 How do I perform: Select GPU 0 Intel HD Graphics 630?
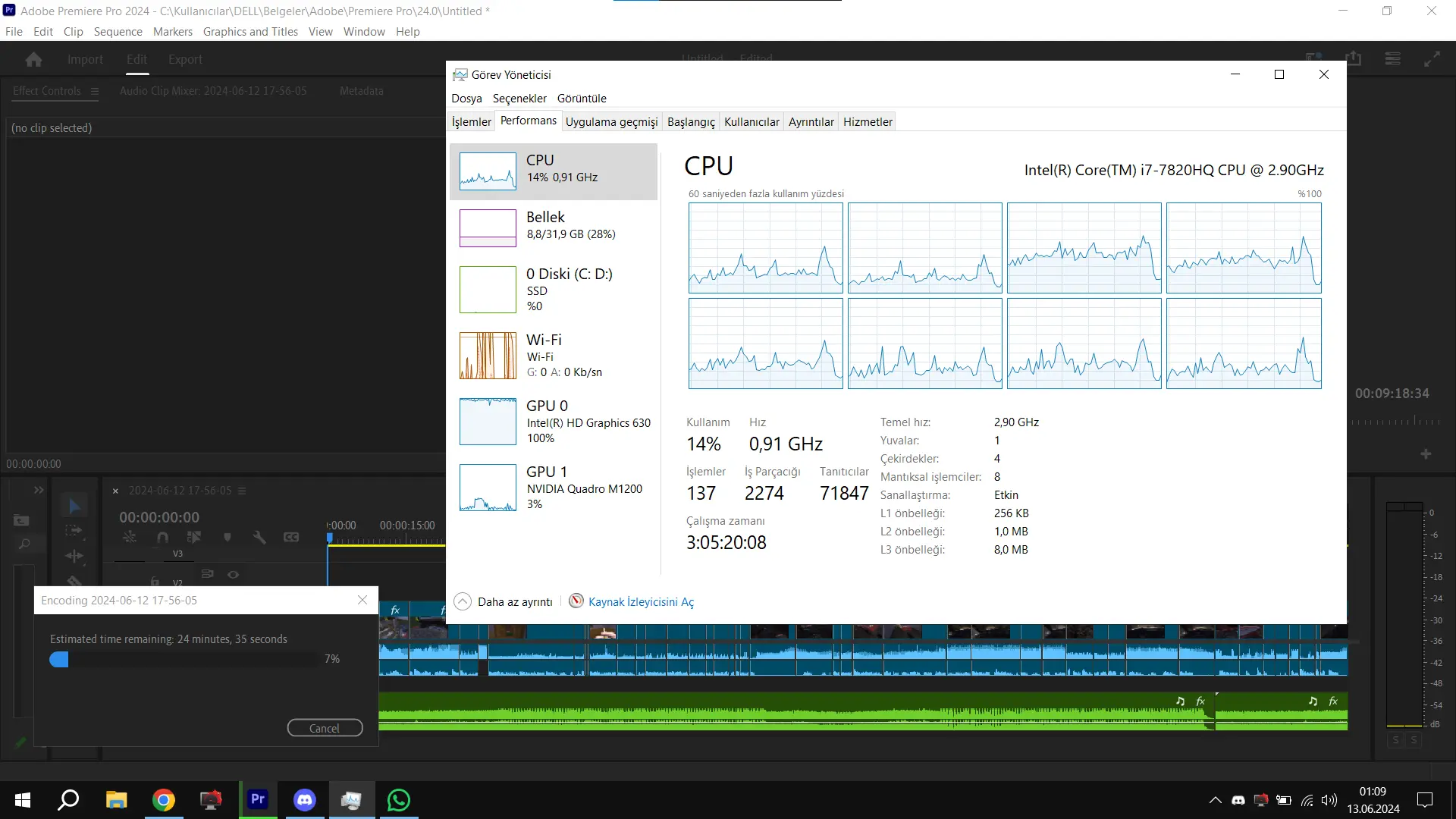coord(554,421)
